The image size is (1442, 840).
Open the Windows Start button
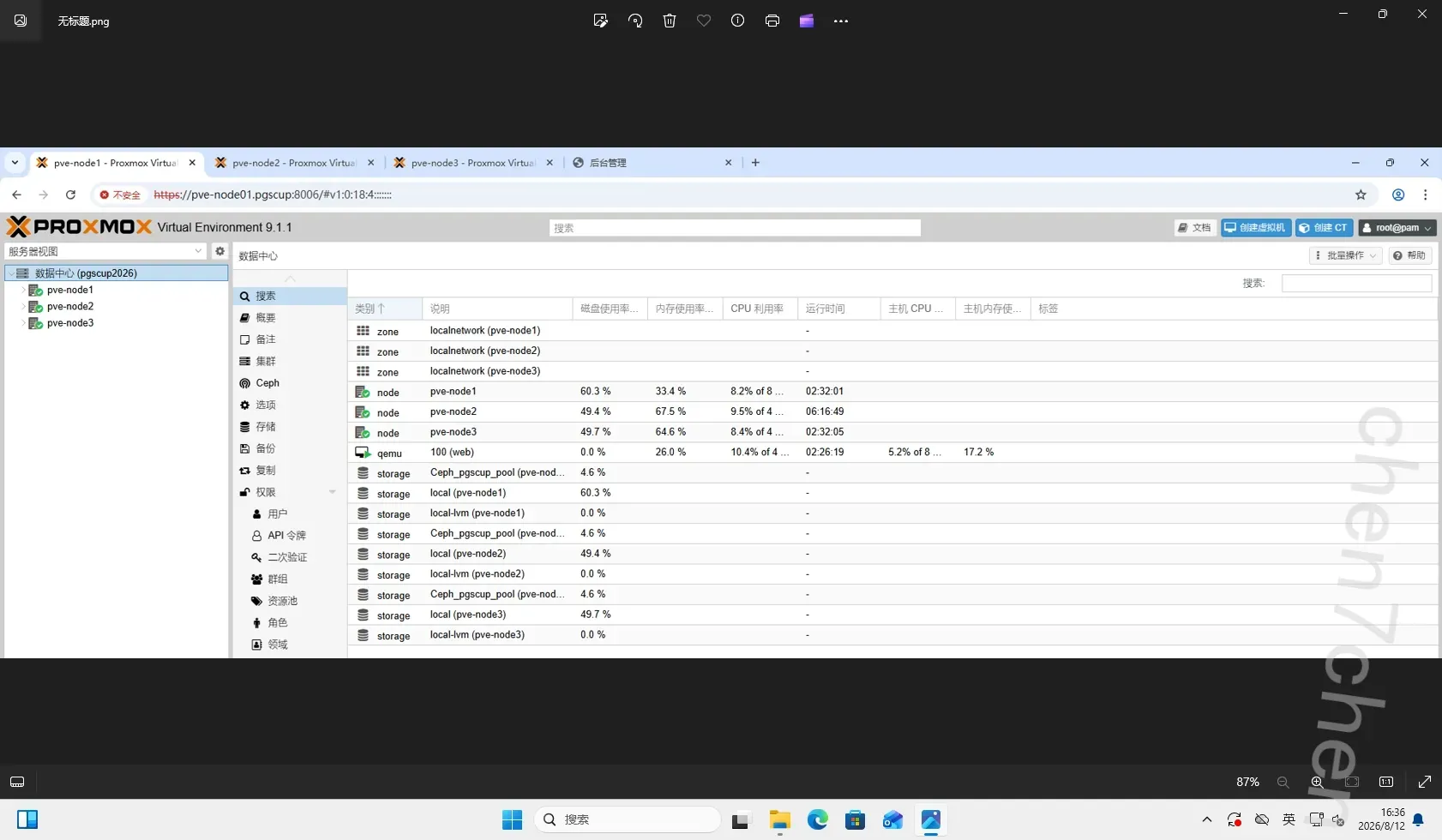(x=512, y=819)
